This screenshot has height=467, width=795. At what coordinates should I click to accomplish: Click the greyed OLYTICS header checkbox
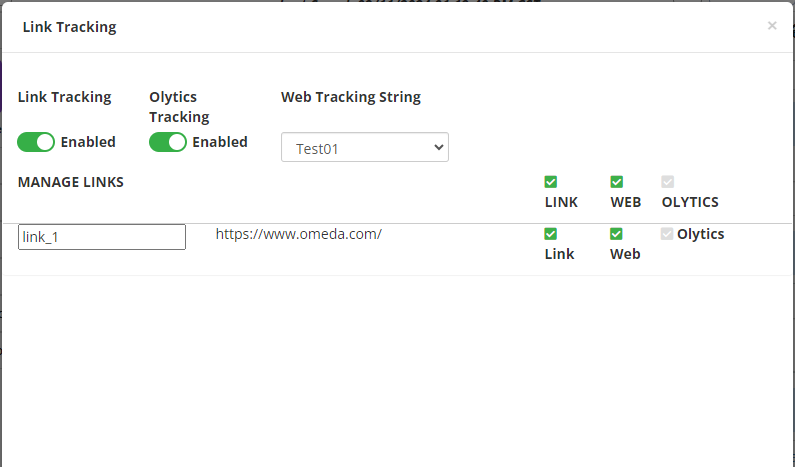(668, 182)
